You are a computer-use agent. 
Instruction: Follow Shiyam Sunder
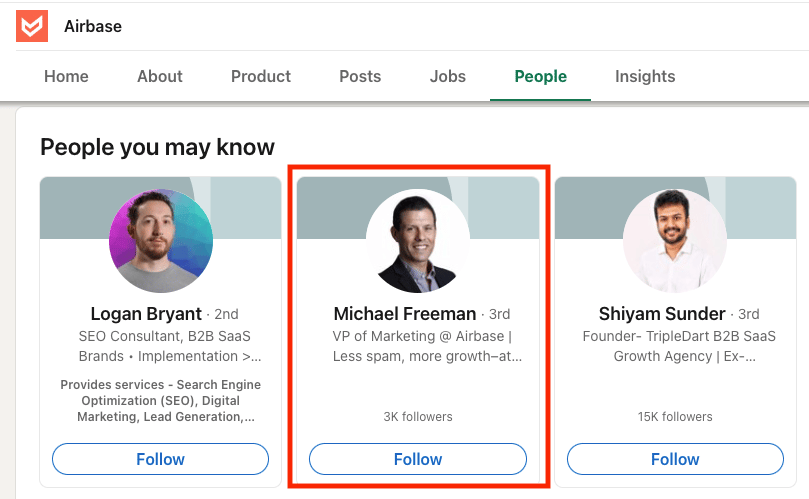675,459
